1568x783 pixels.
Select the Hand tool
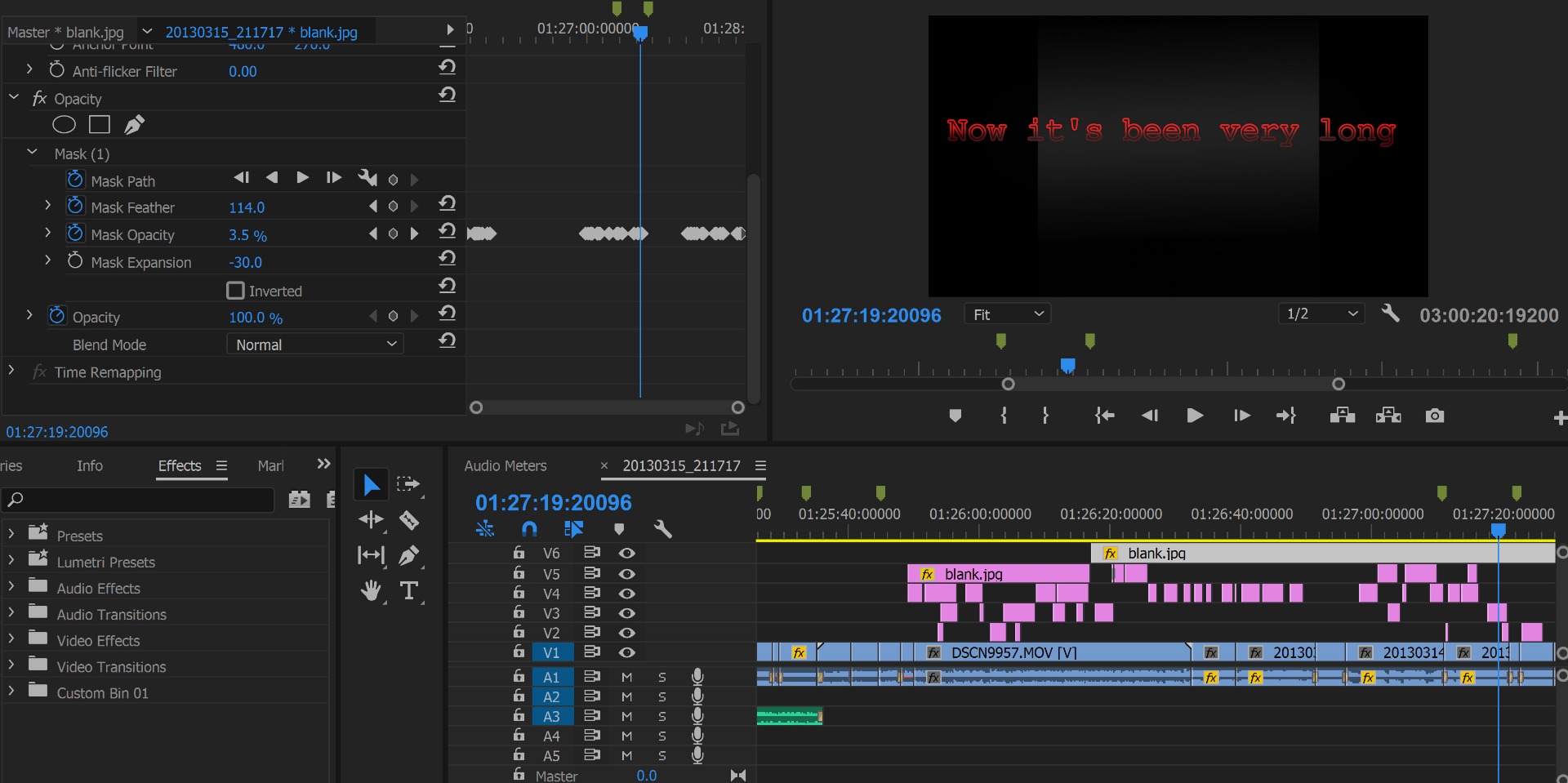(x=371, y=591)
